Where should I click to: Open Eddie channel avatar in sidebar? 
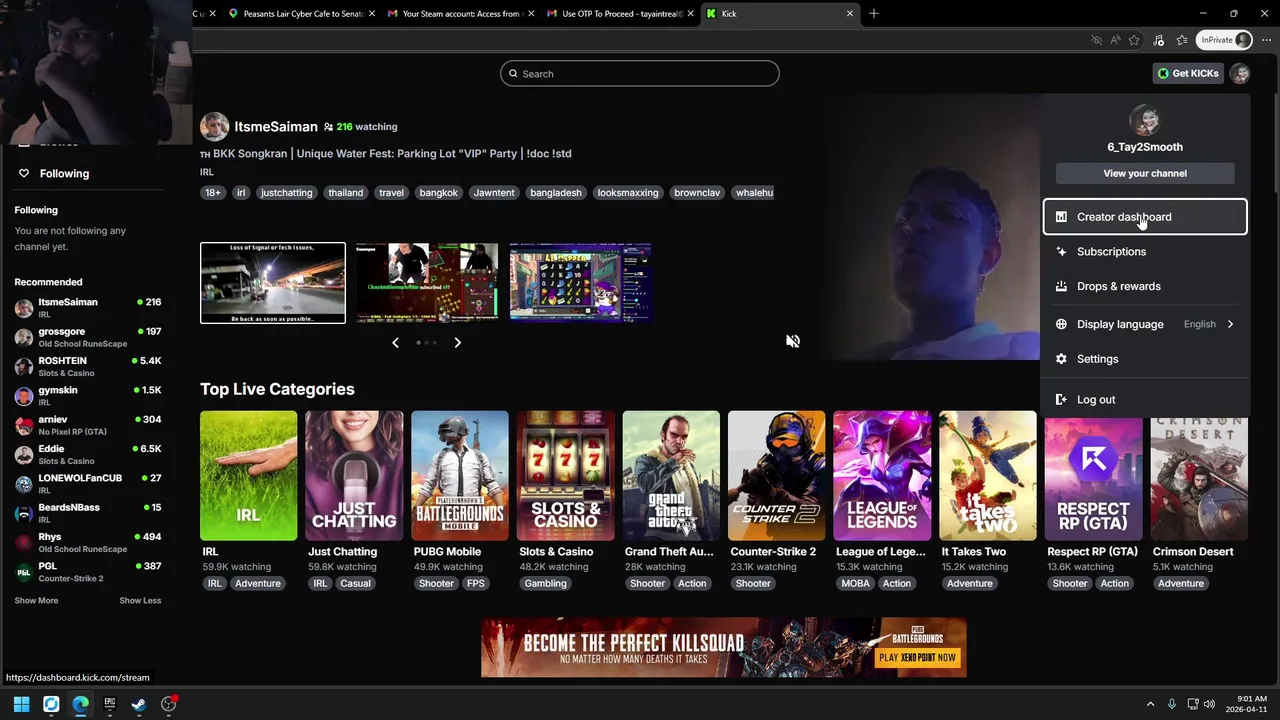[24, 455]
